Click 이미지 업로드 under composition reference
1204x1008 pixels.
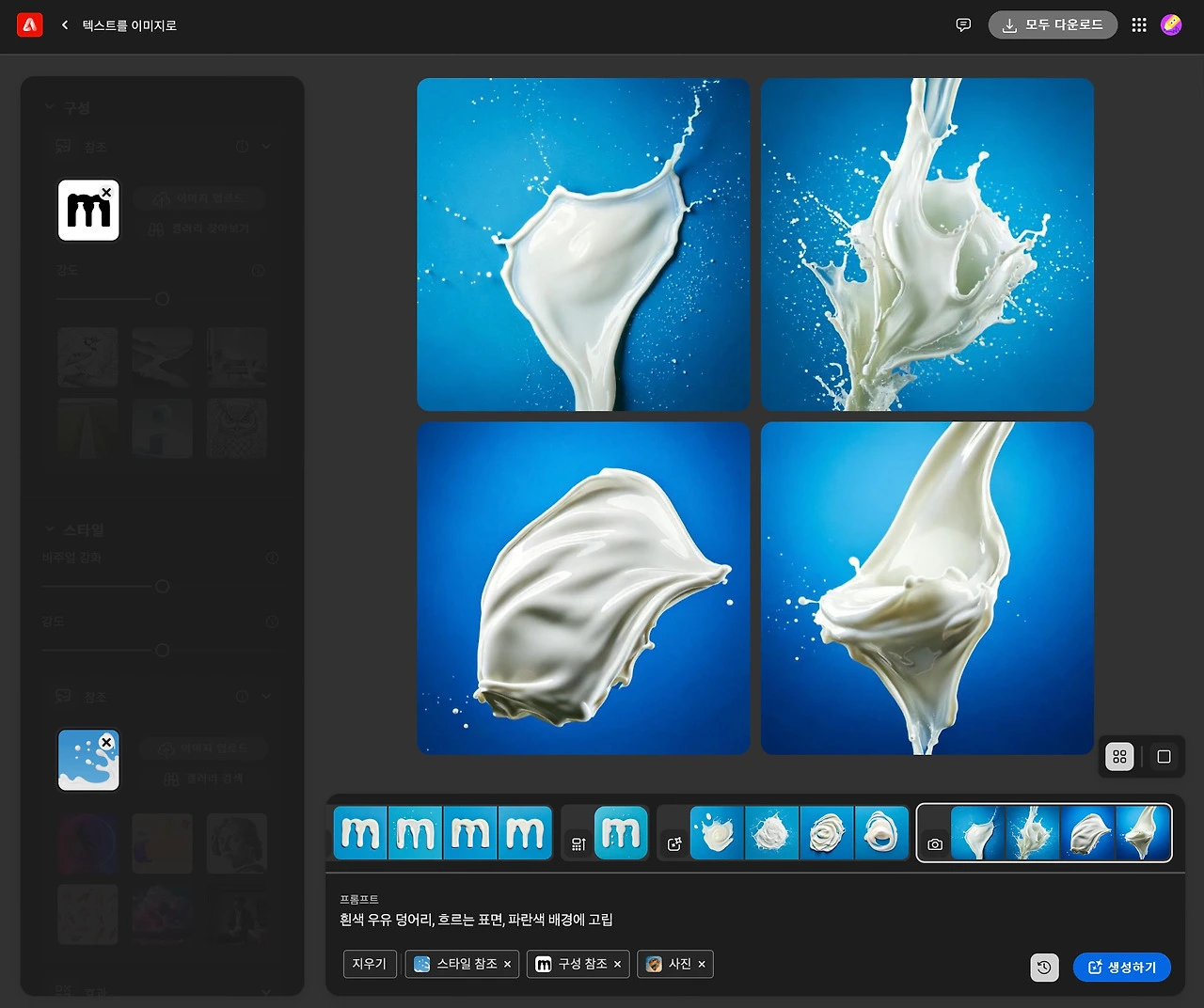point(199,198)
